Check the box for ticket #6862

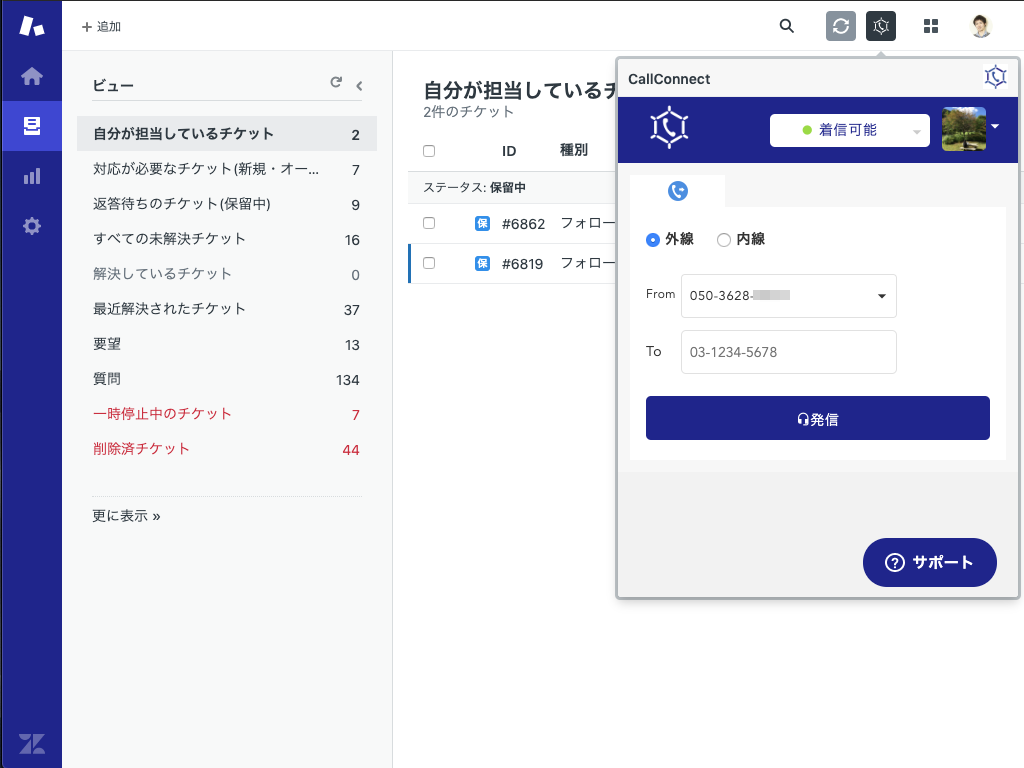(429, 223)
